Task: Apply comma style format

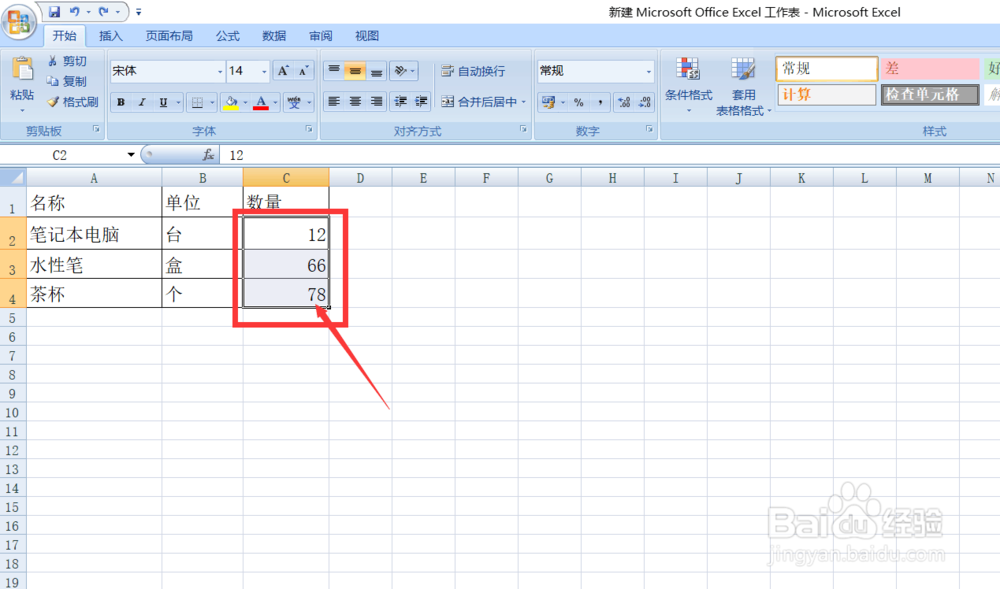Action: [x=599, y=102]
